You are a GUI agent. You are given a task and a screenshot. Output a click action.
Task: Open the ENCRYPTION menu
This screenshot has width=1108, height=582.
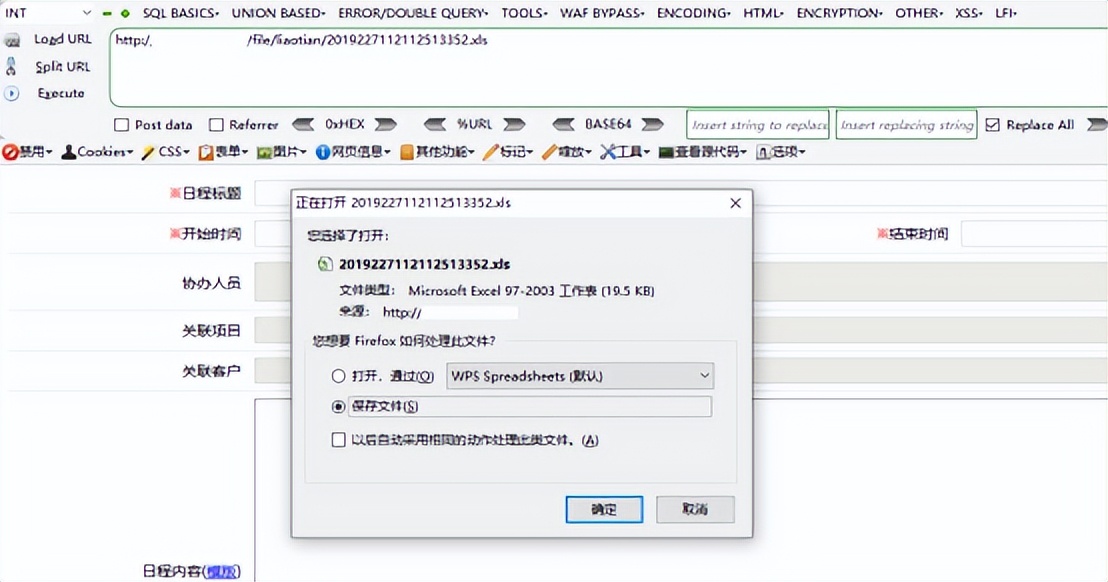(839, 13)
